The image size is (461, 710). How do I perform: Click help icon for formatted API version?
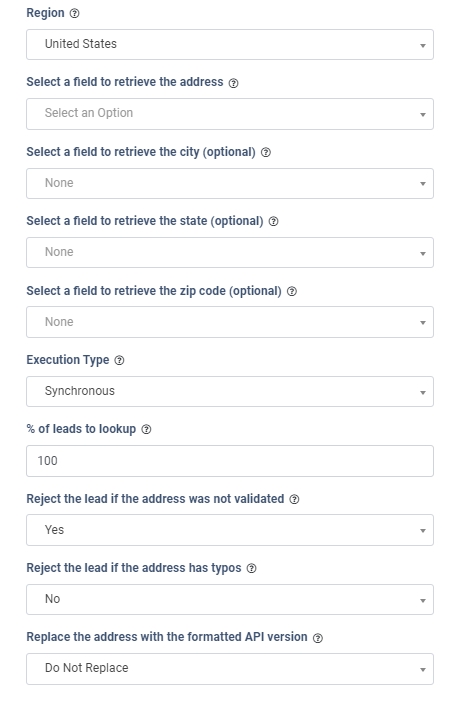click(318, 638)
